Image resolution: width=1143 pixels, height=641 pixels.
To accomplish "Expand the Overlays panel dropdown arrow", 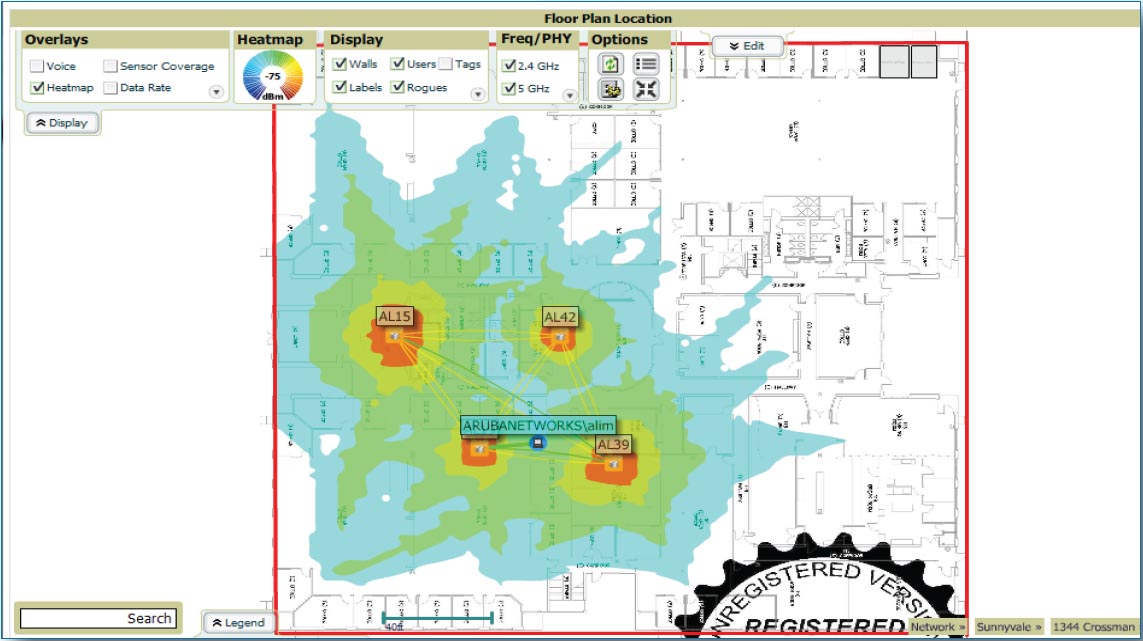I will tap(216, 92).
